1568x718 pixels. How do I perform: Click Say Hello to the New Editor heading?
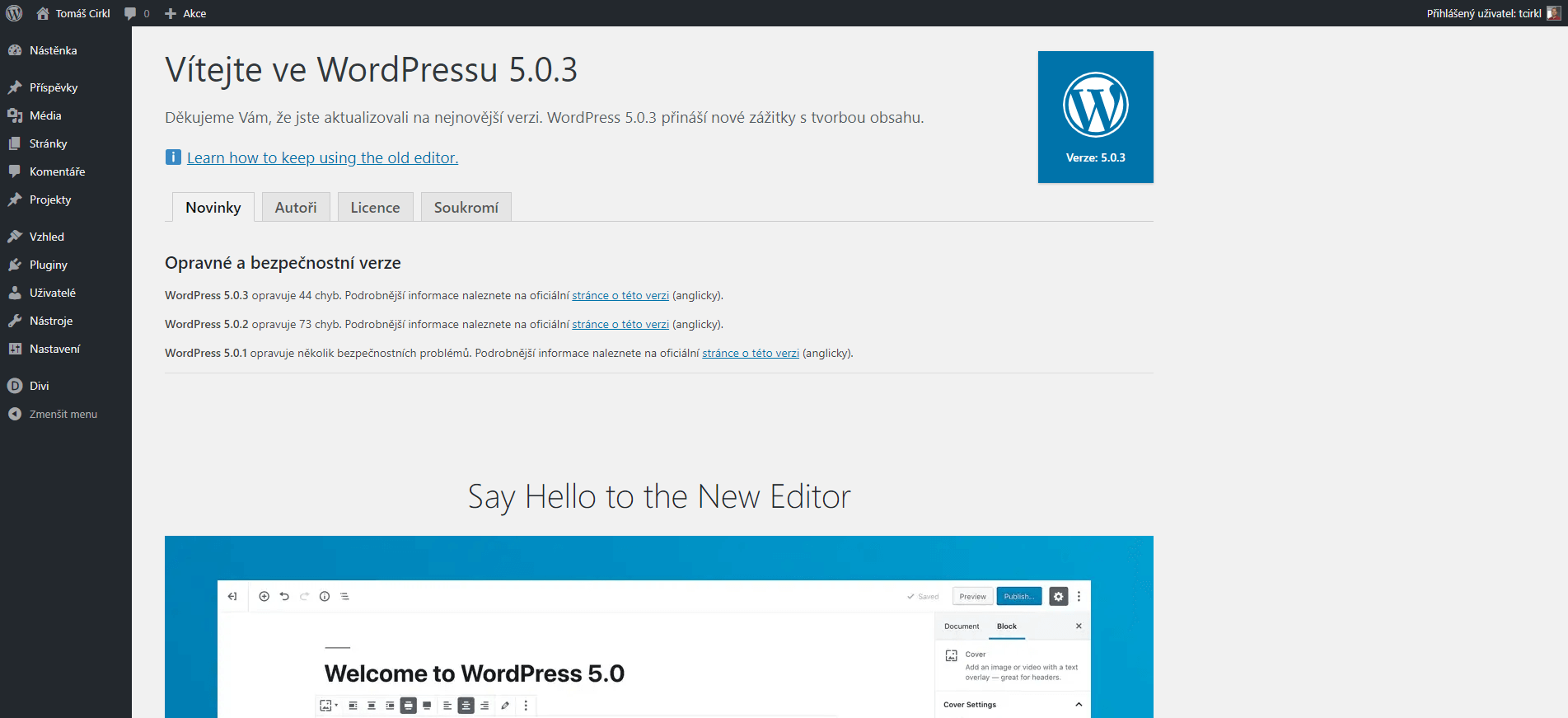[659, 497]
